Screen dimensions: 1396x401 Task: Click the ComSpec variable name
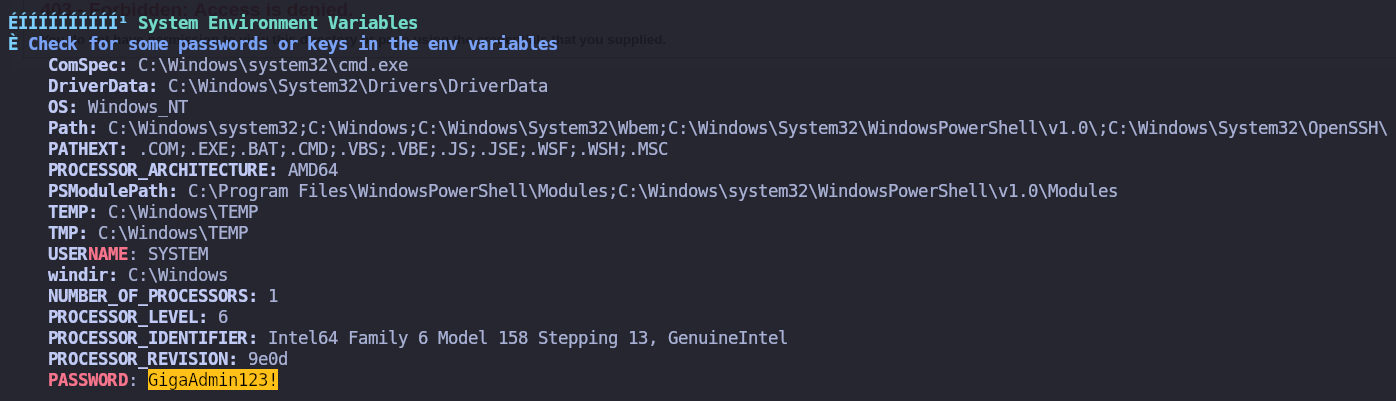pyautogui.click(x=87, y=65)
